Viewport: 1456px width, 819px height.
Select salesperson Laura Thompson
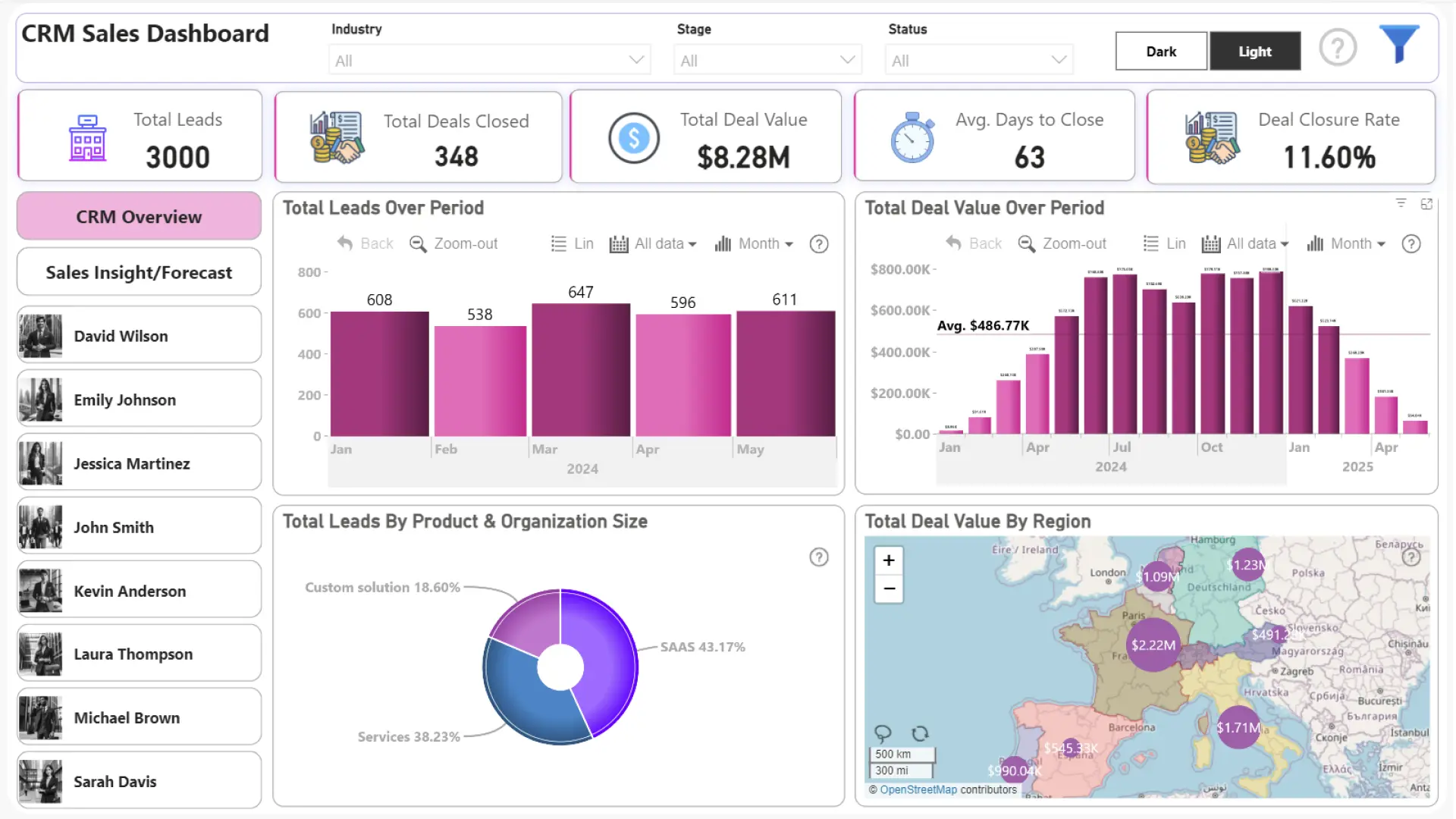click(139, 654)
